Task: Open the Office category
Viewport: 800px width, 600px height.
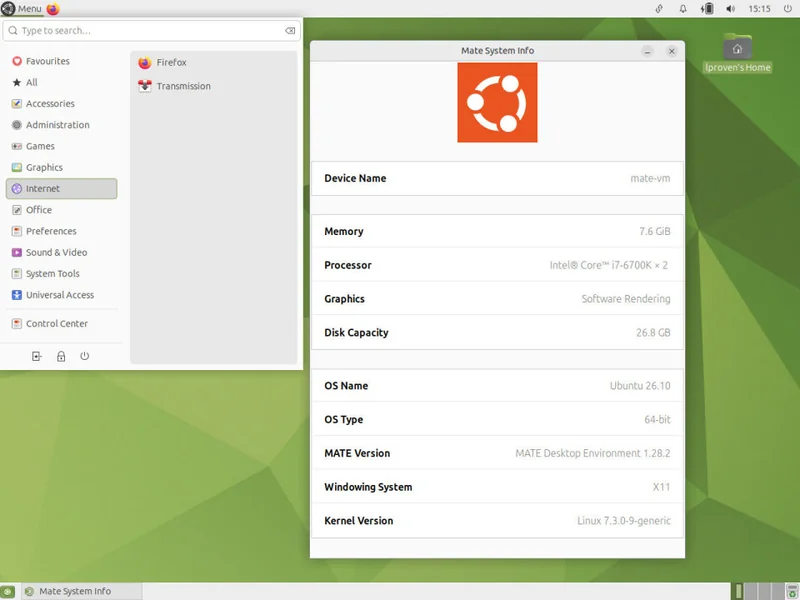Action: (x=62, y=210)
